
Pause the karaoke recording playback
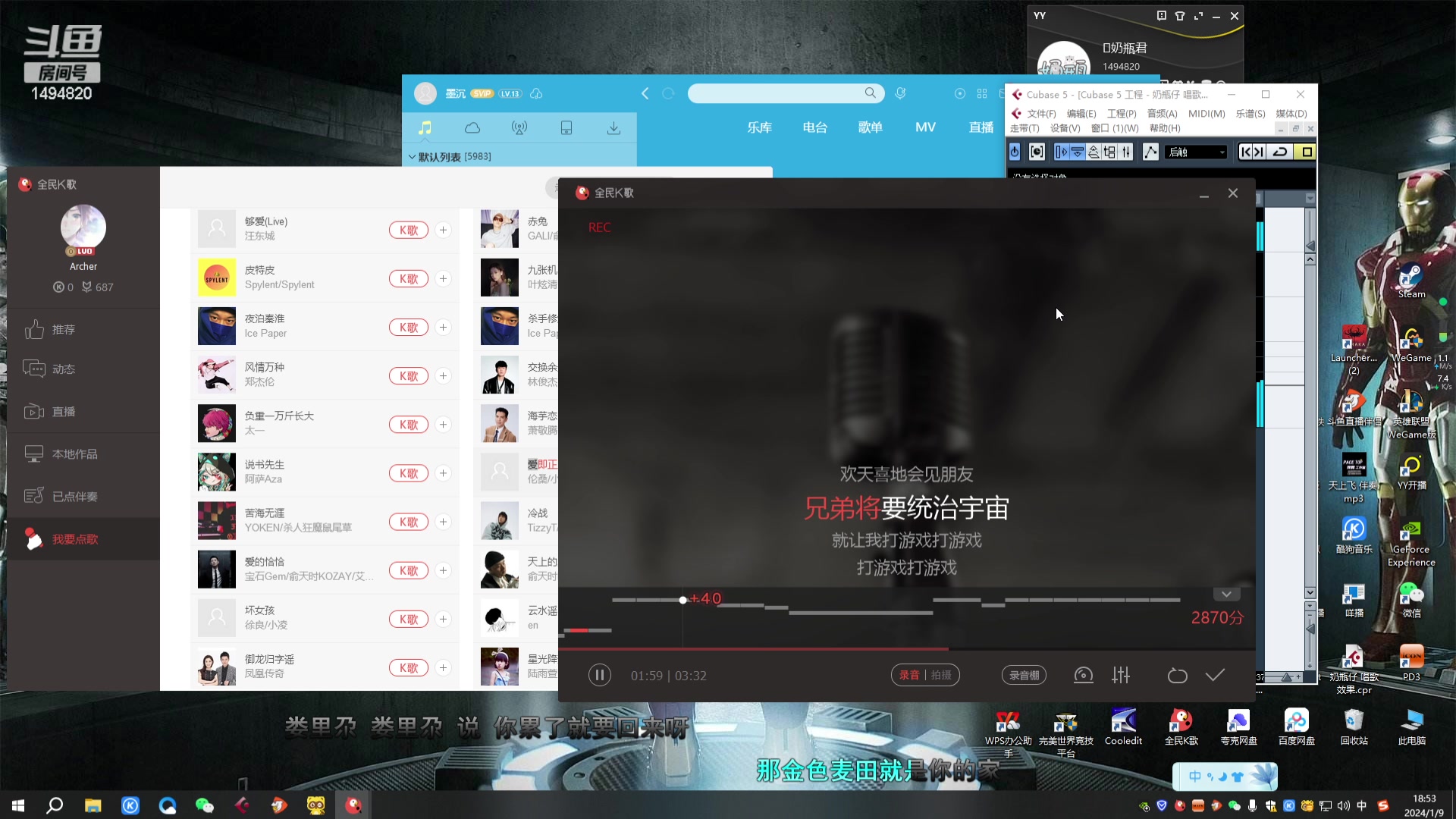(x=599, y=675)
